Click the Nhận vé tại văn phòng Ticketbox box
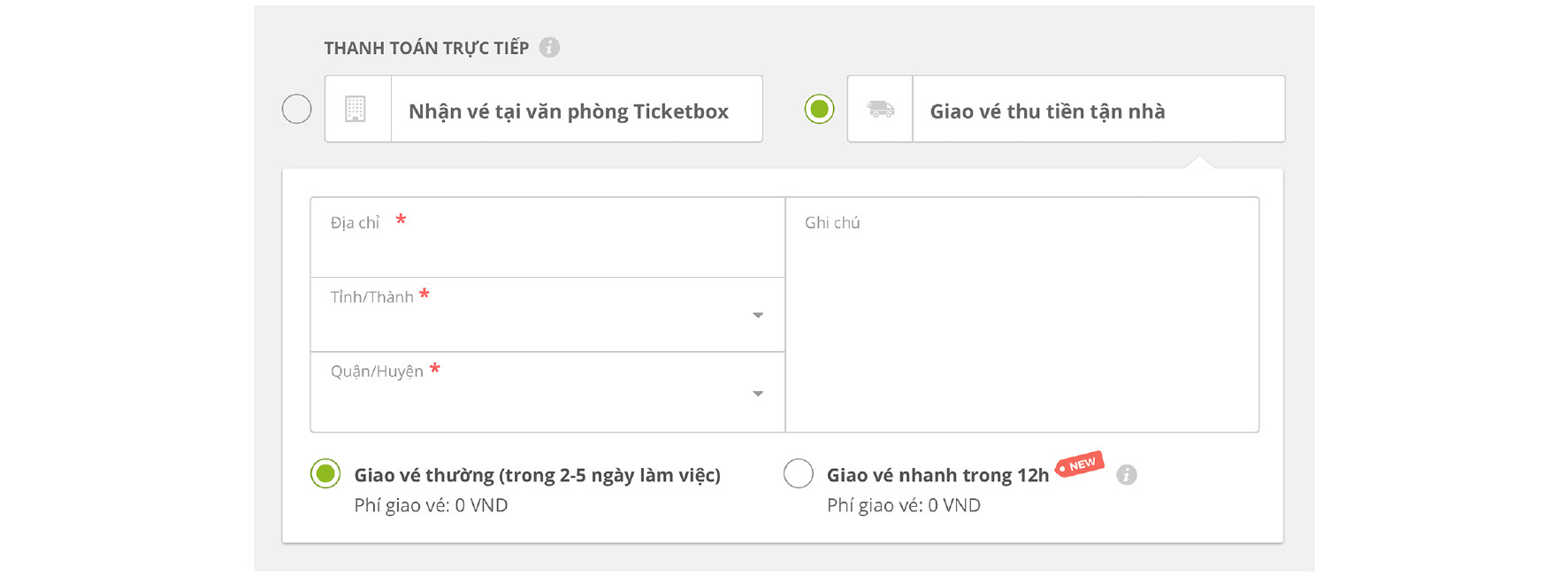Image resolution: width=1568 pixels, height=575 pixels. click(x=544, y=109)
